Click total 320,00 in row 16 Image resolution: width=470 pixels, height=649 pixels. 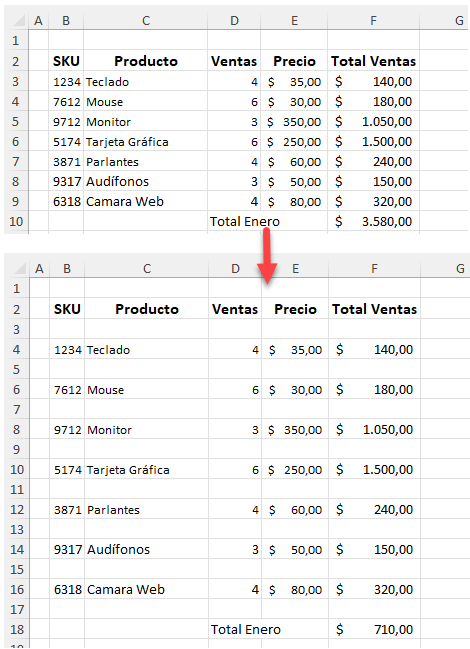tap(374, 589)
